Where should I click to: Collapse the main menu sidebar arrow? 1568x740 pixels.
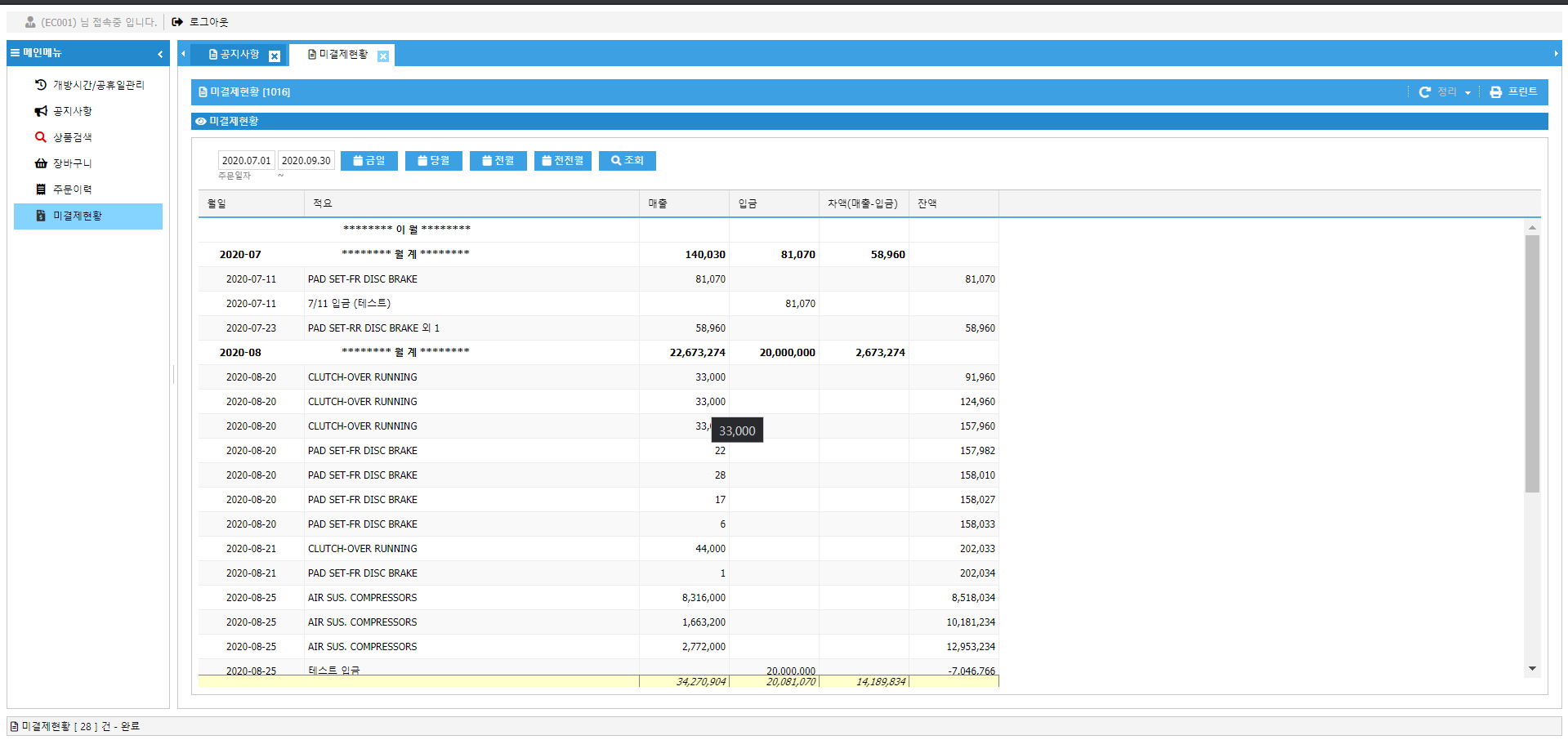[160, 54]
